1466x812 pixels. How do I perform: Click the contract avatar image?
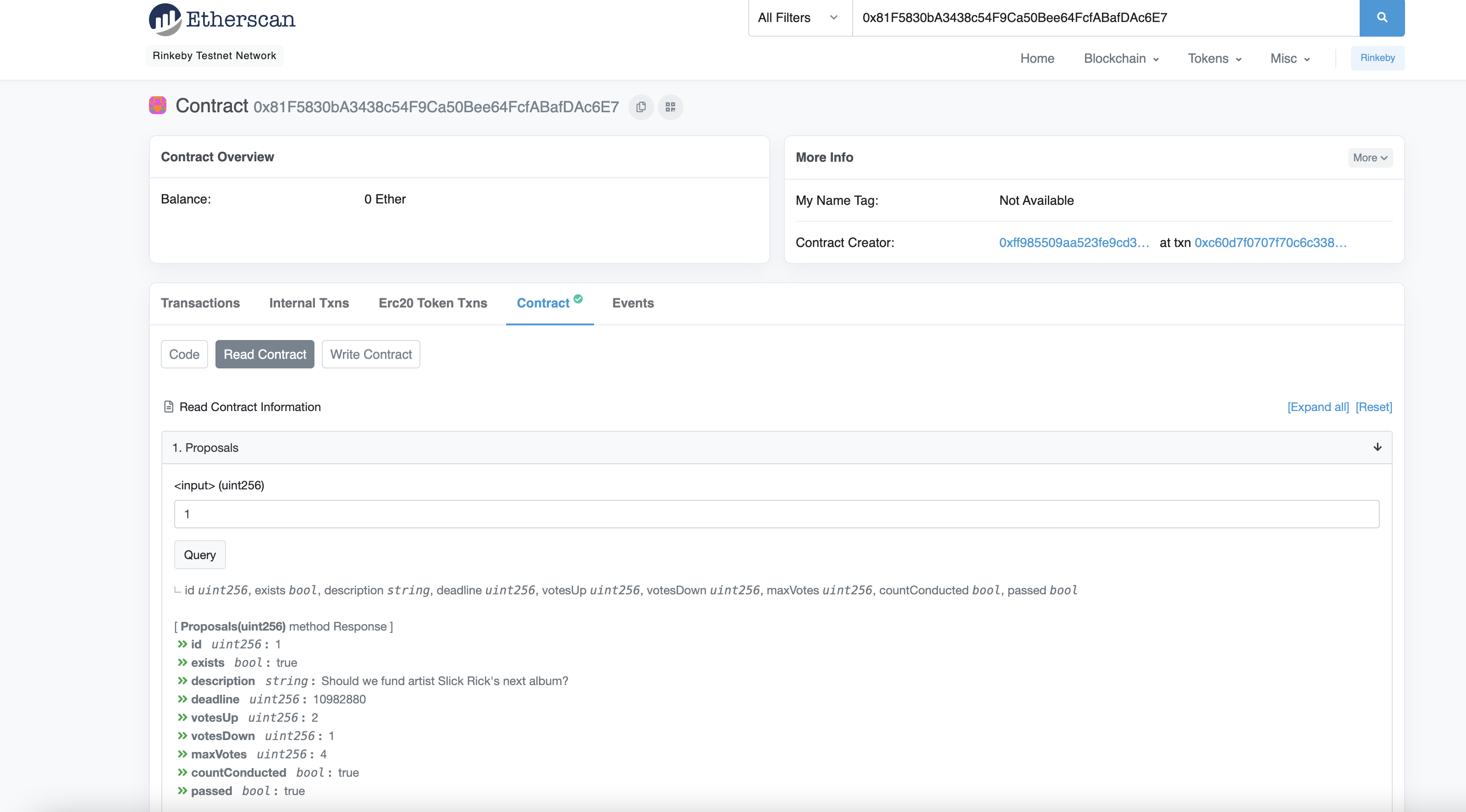(157, 105)
